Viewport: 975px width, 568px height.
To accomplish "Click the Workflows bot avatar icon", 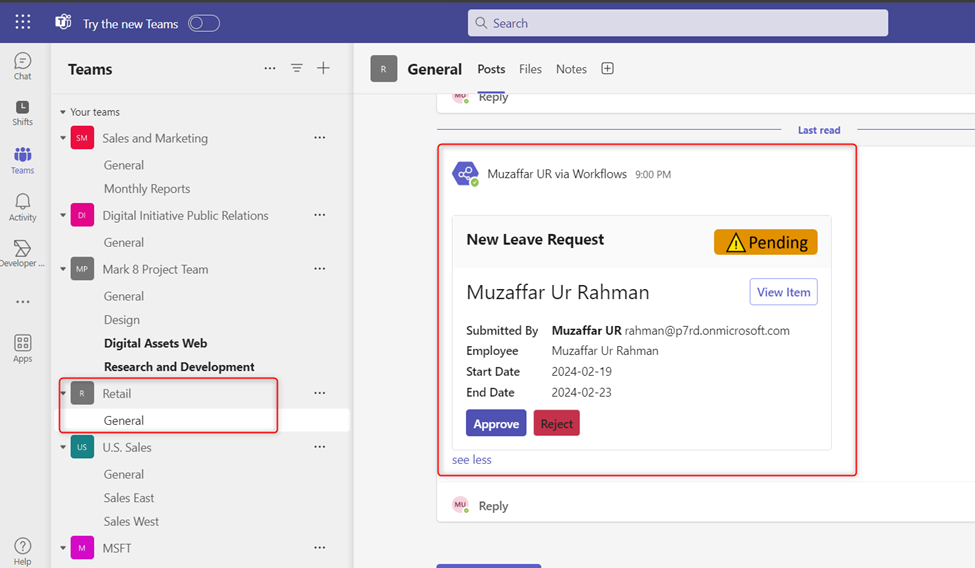I will point(465,174).
